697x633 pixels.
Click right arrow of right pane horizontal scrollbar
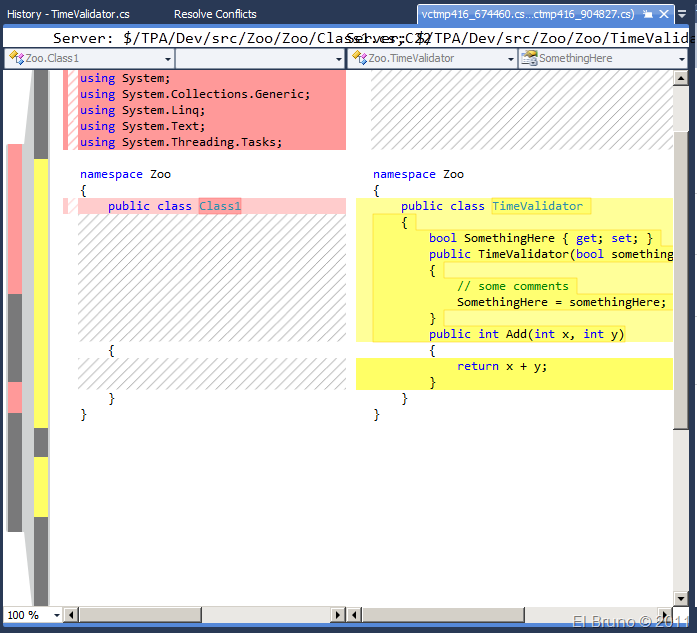click(x=665, y=614)
